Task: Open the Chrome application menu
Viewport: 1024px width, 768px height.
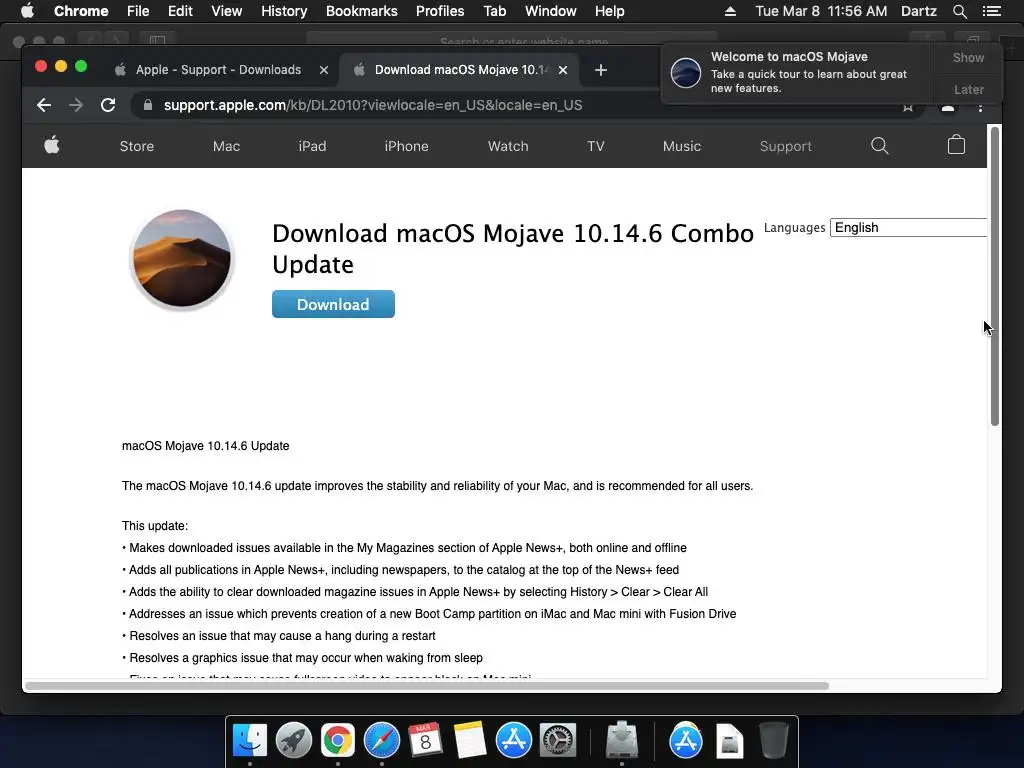Action: click(x=81, y=11)
